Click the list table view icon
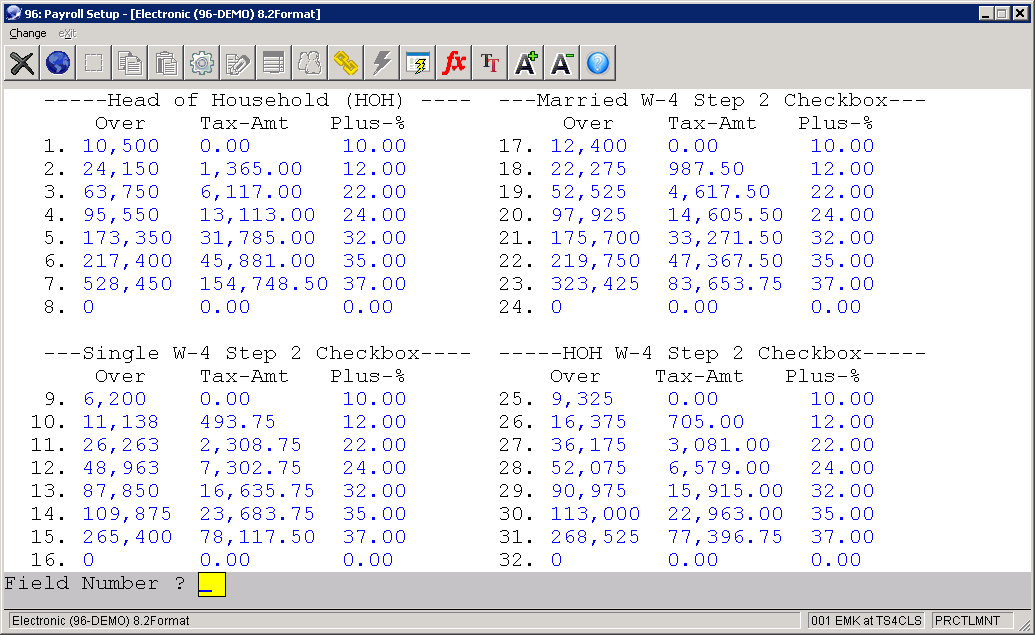Screen dimensions: 1035x635 (273, 63)
